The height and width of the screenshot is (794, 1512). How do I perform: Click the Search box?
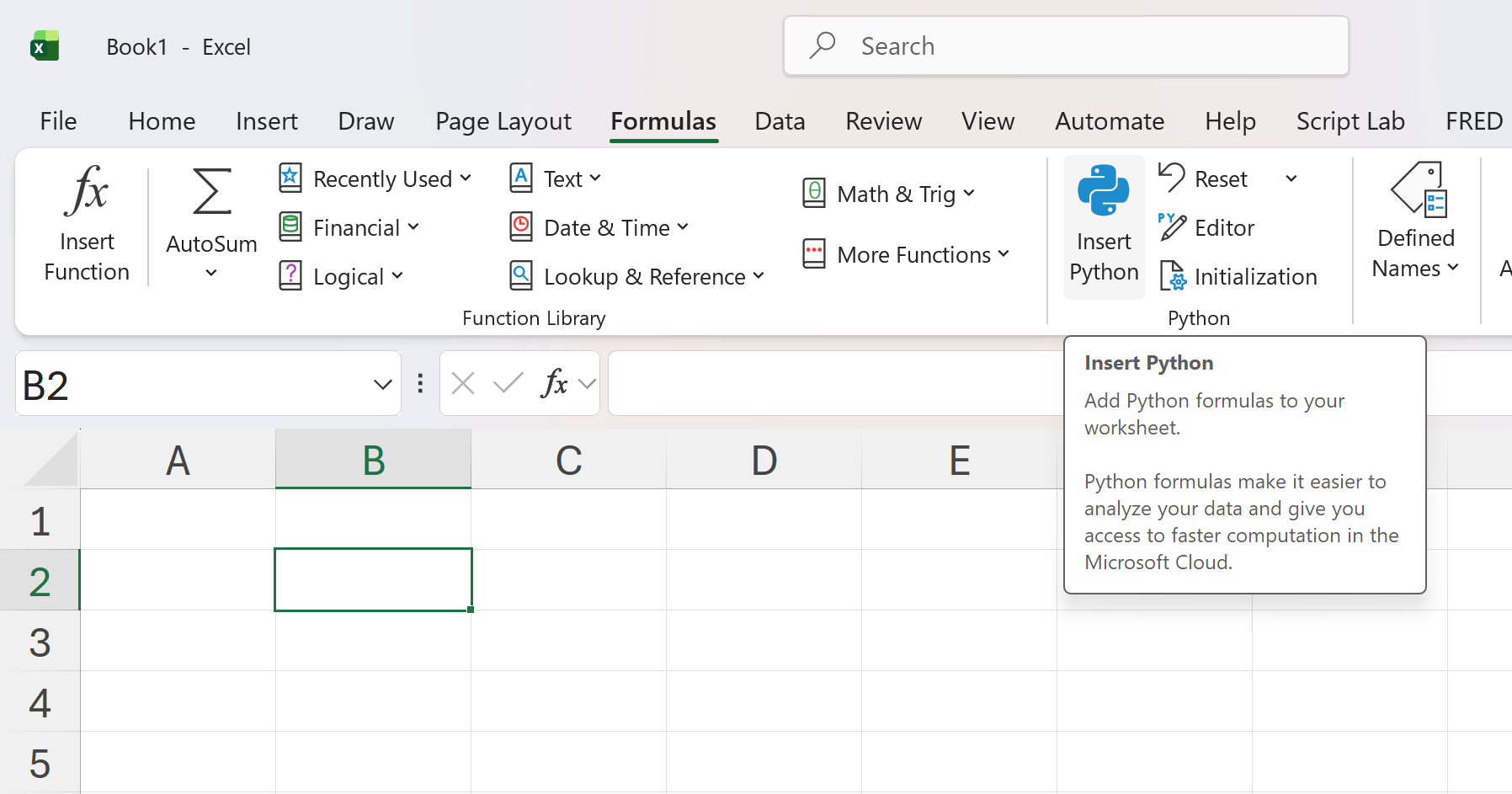(1066, 46)
